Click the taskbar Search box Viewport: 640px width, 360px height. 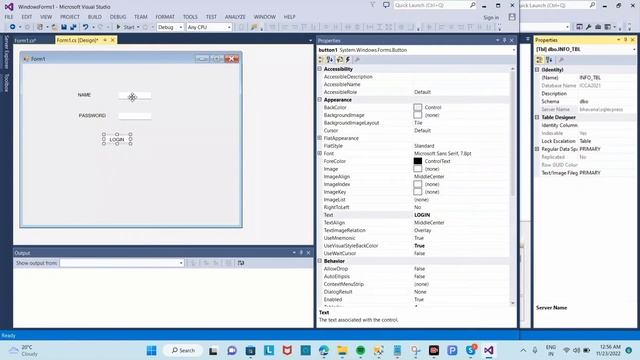pos(183,350)
